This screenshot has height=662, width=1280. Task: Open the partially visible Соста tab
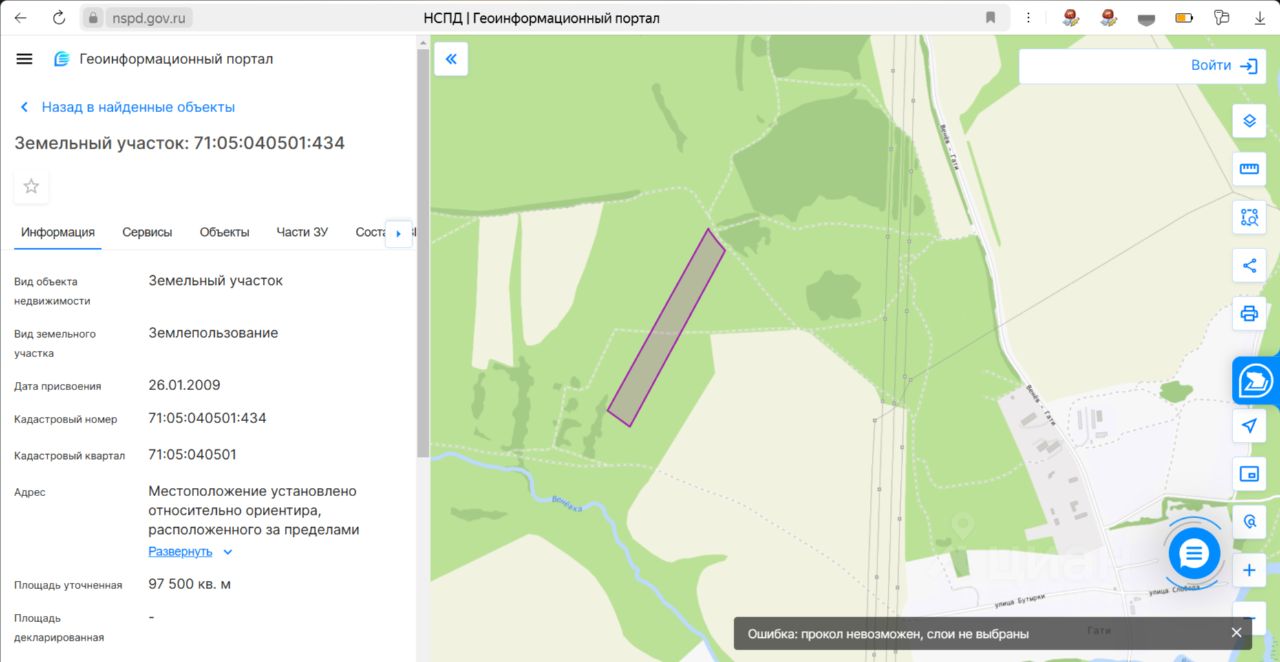tap(370, 232)
